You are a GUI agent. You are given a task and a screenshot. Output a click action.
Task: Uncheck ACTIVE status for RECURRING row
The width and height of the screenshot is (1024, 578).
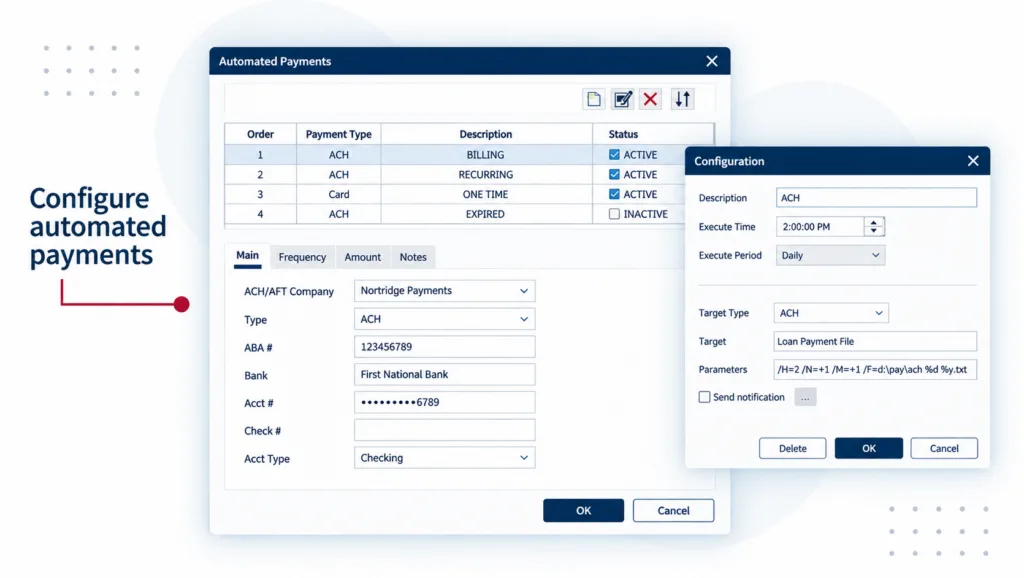point(614,174)
